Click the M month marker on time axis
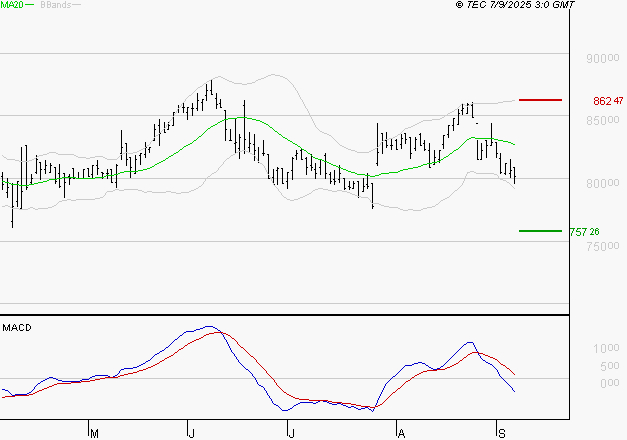627x440 pixels. point(94,434)
